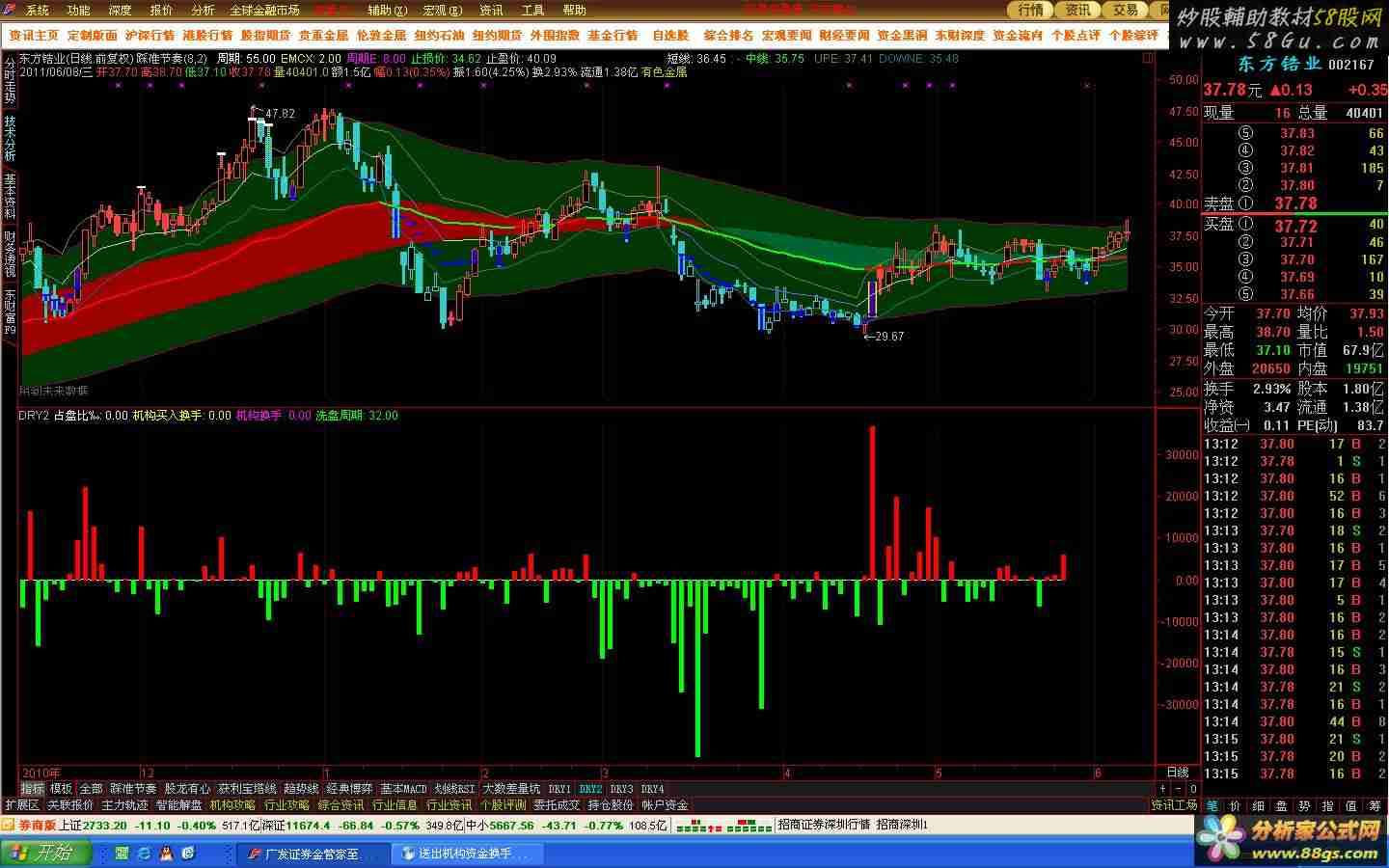
Task: Select the 指标 tab below chart
Action: 32,789
